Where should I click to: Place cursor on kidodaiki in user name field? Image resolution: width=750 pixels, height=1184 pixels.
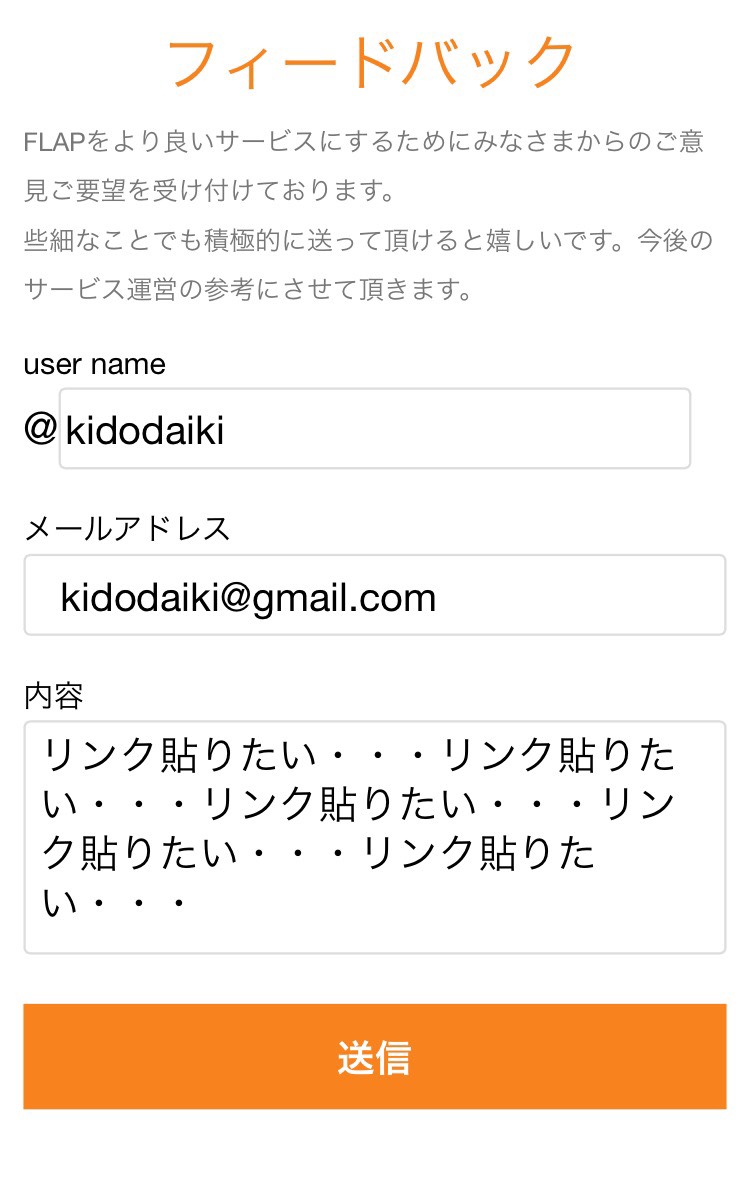pyautogui.click(x=145, y=432)
